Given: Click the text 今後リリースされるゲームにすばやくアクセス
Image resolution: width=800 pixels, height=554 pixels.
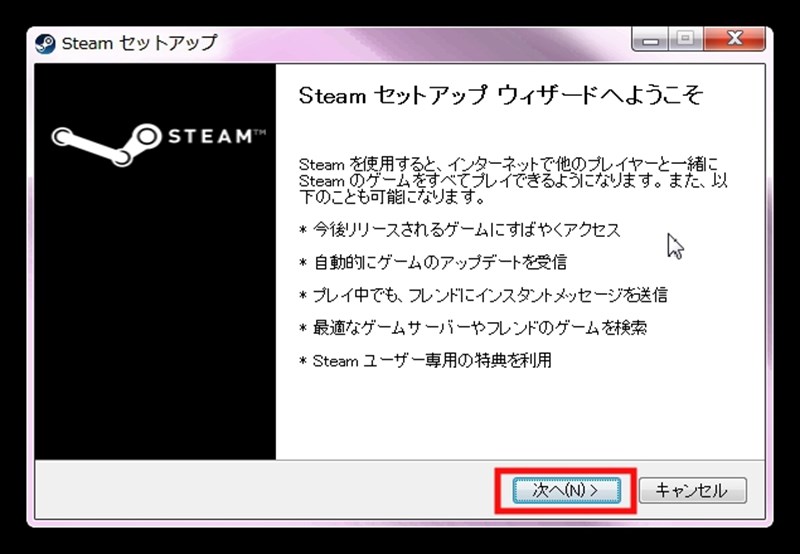Looking at the screenshot, I should [x=466, y=230].
